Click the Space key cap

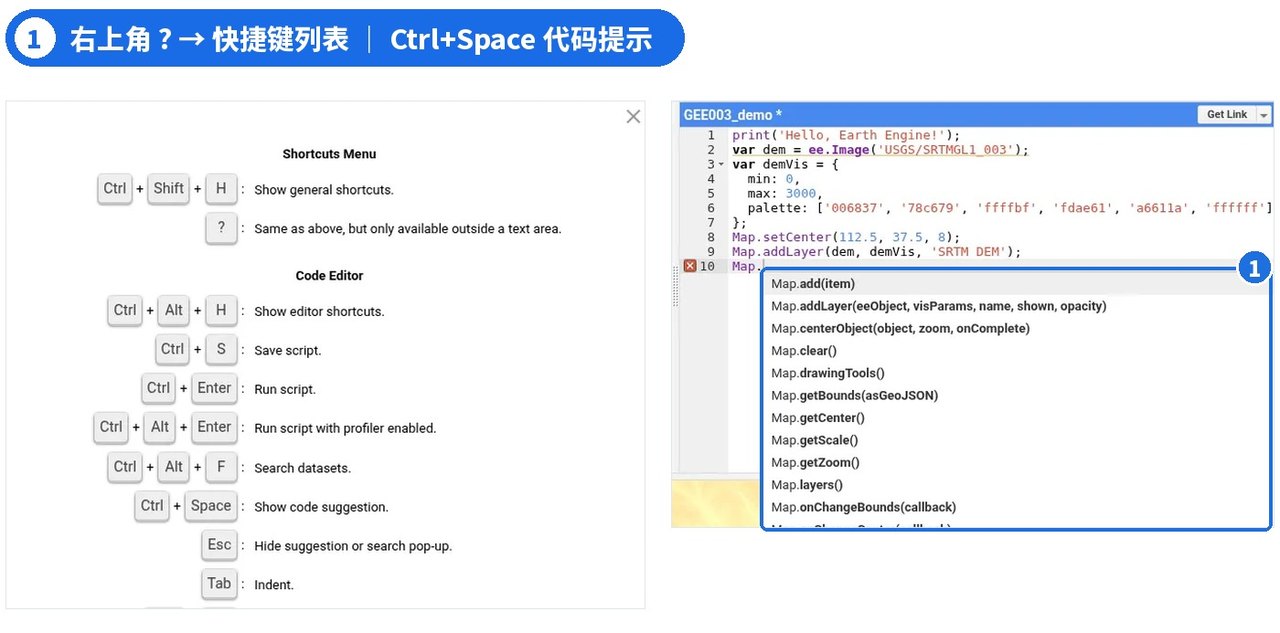coord(211,506)
